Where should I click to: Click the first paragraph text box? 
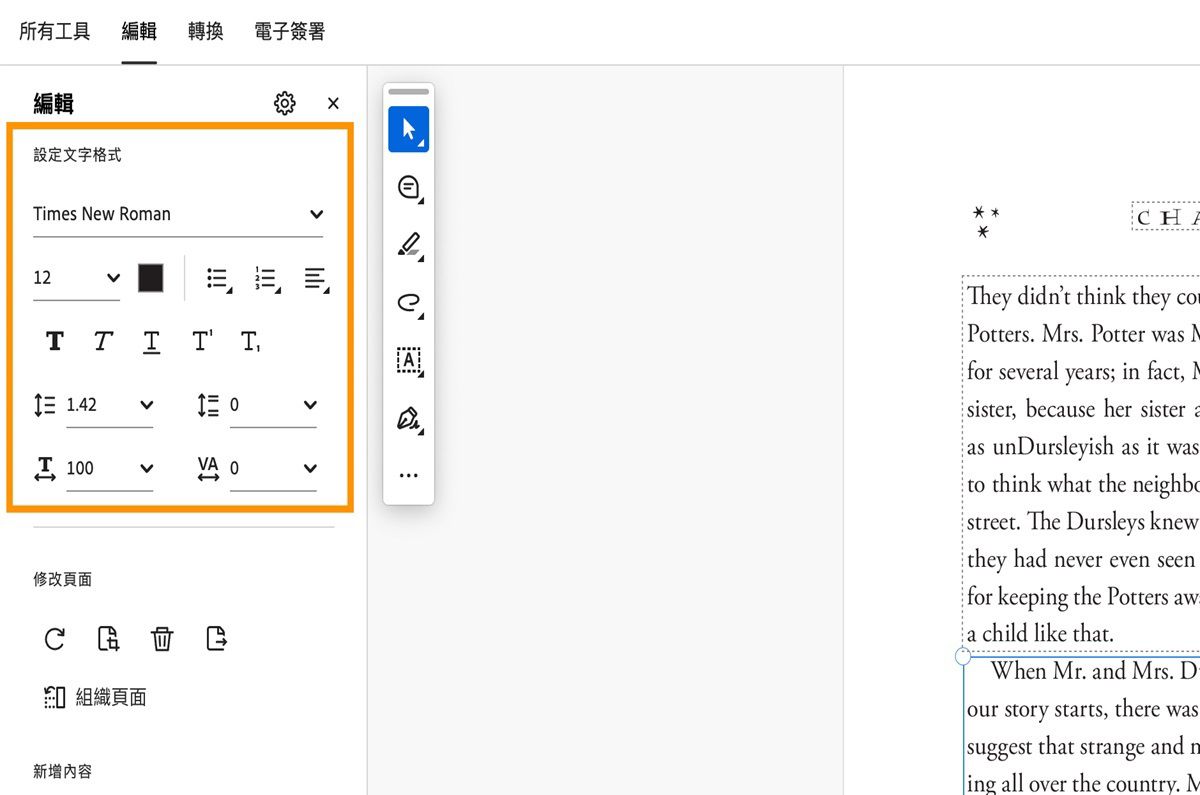pyautogui.click(x=1081, y=464)
